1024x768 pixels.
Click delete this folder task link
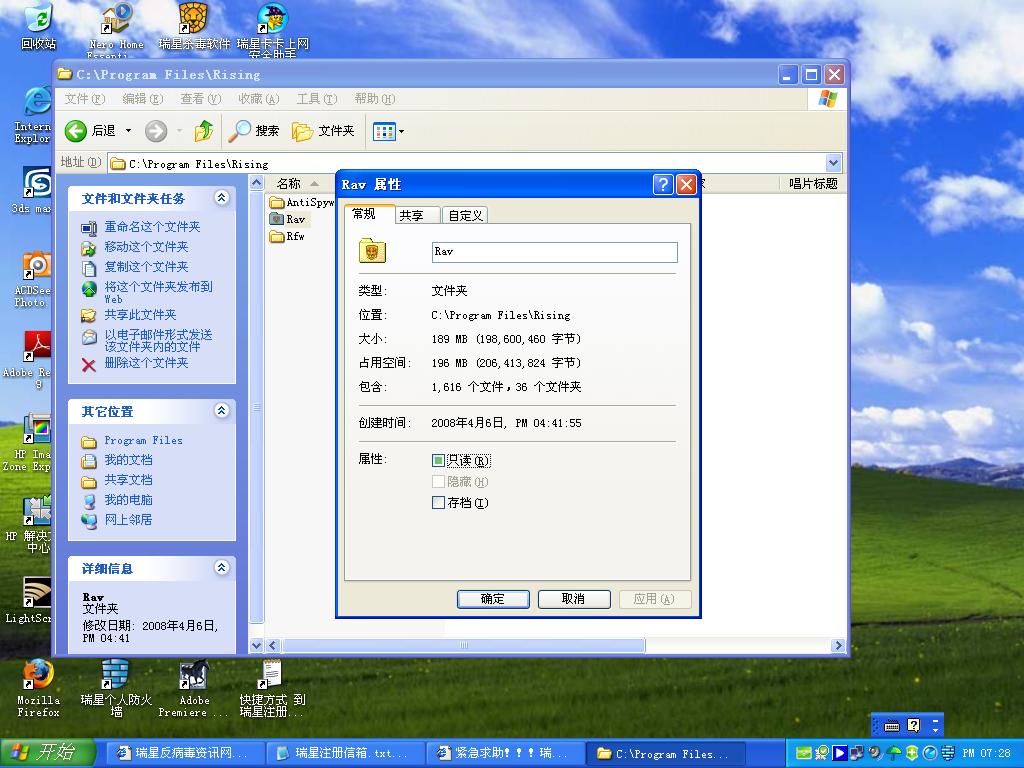coord(146,362)
